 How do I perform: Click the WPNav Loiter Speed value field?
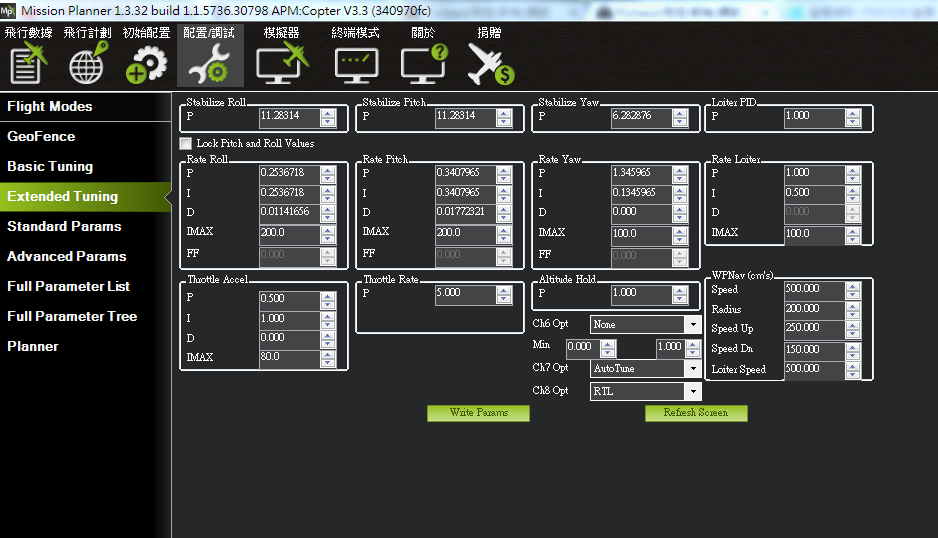click(x=815, y=369)
